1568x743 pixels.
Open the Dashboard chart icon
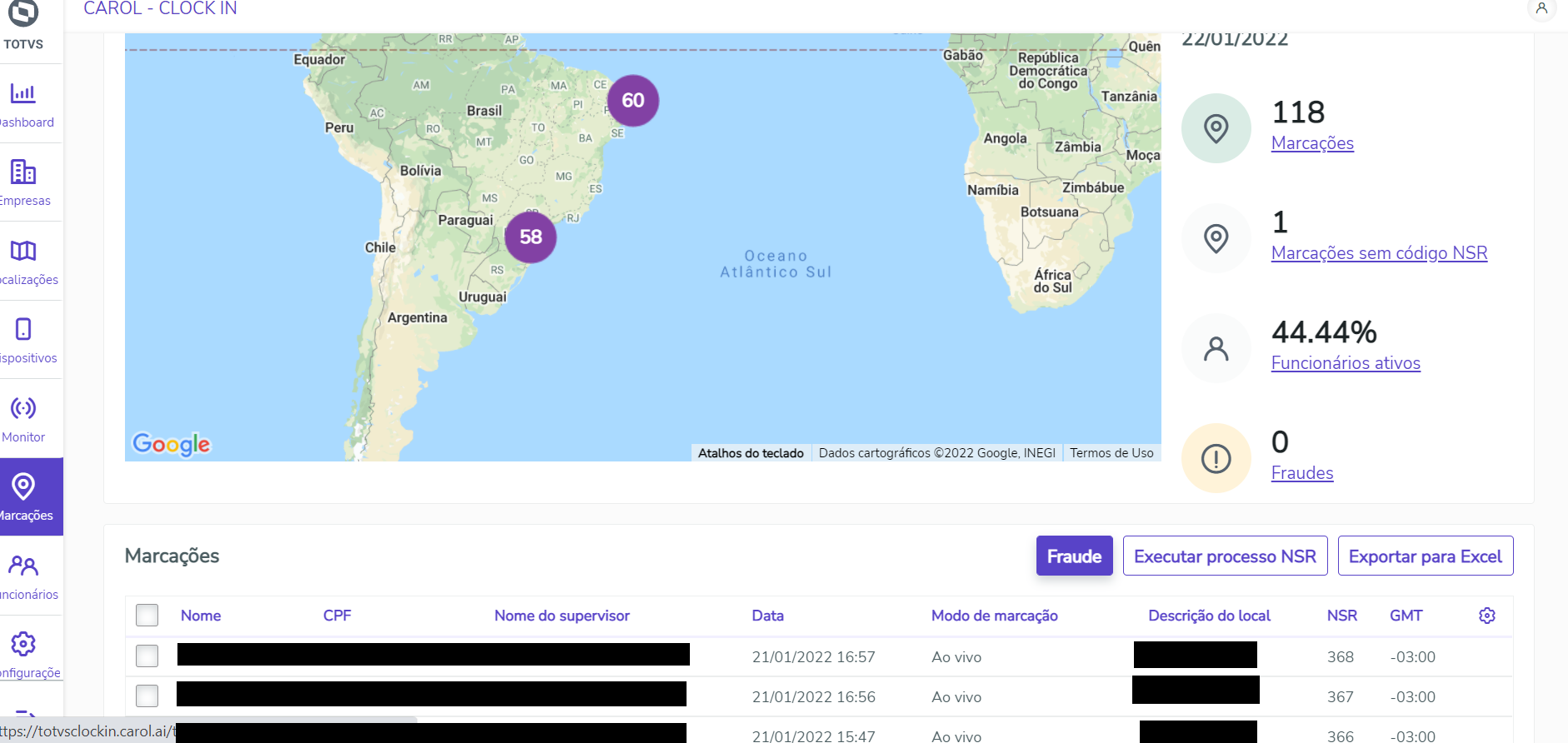(x=23, y=93)
